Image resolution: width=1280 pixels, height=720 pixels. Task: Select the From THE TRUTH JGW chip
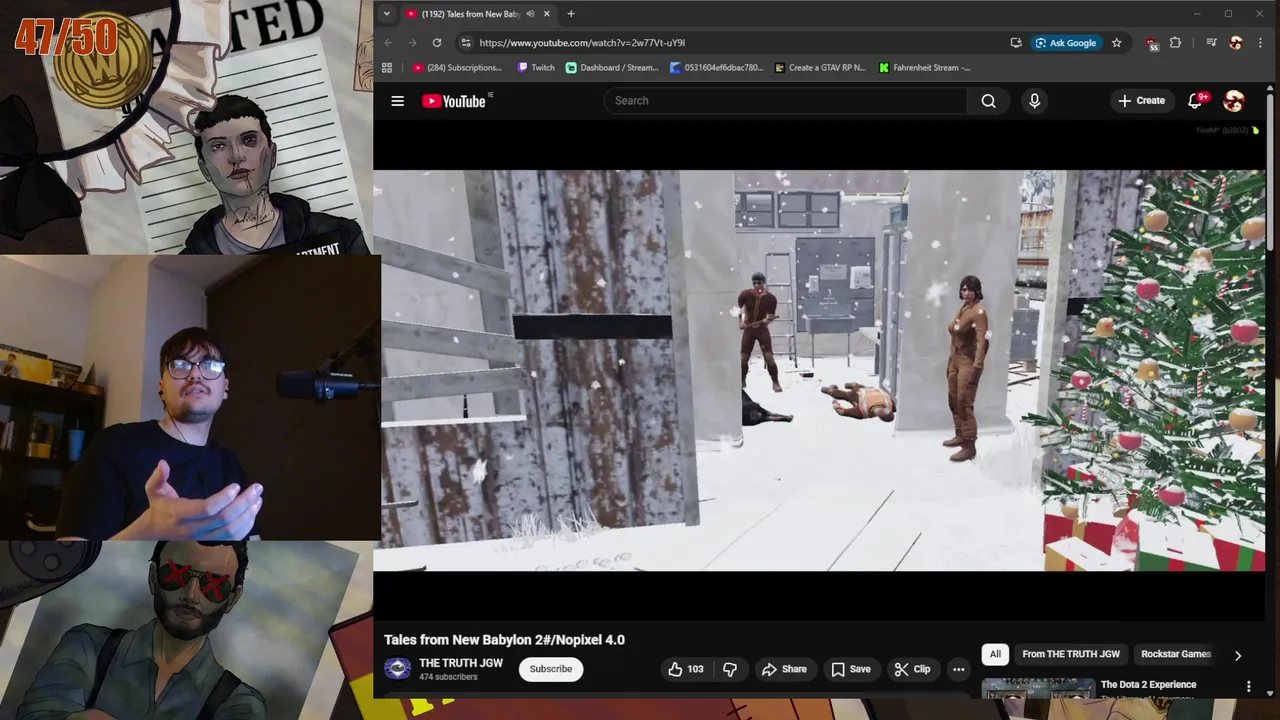click(1071, 654)
